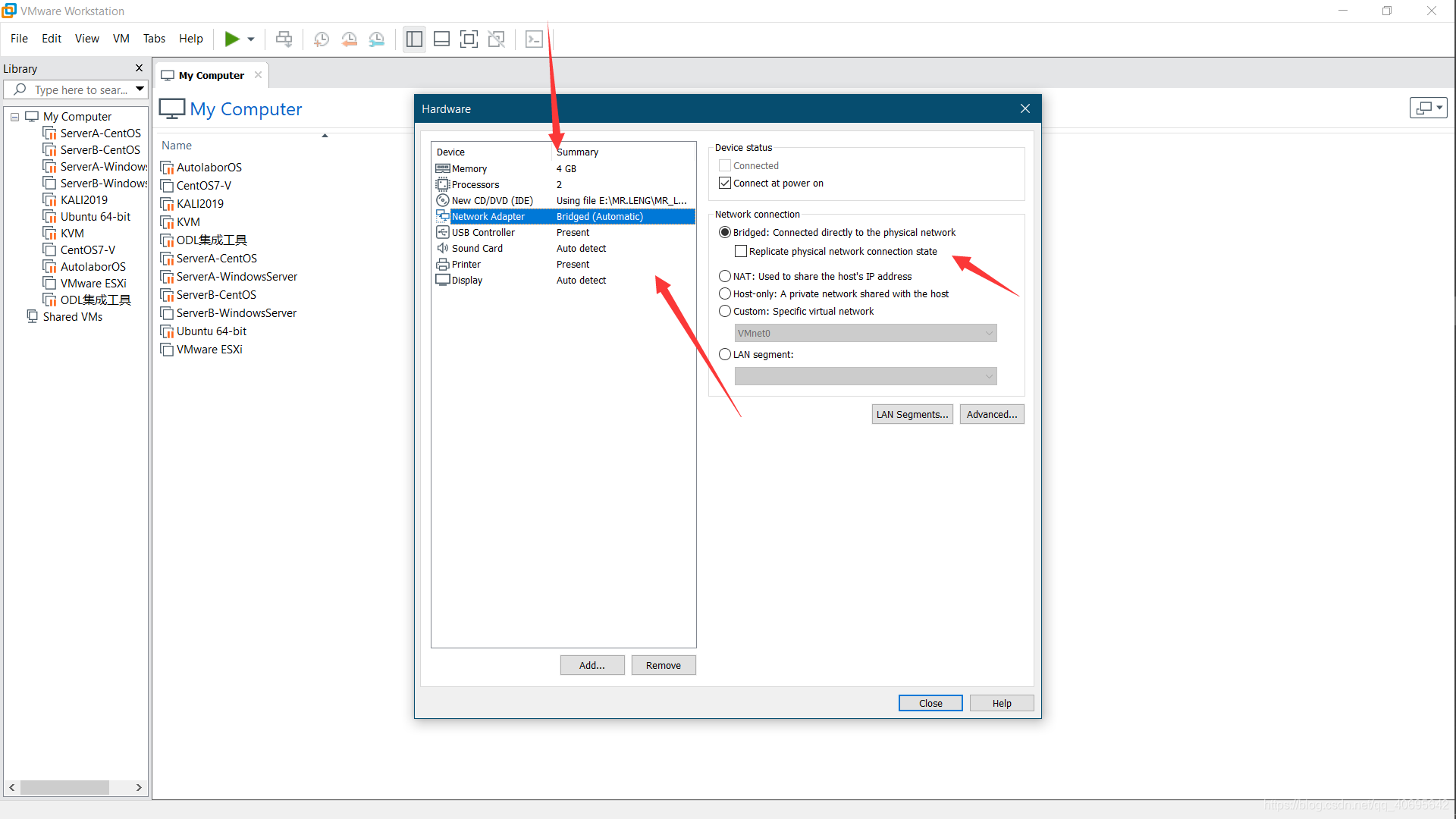Uncheck Connect at power on
1456x819 pixels.
point(725,184)
